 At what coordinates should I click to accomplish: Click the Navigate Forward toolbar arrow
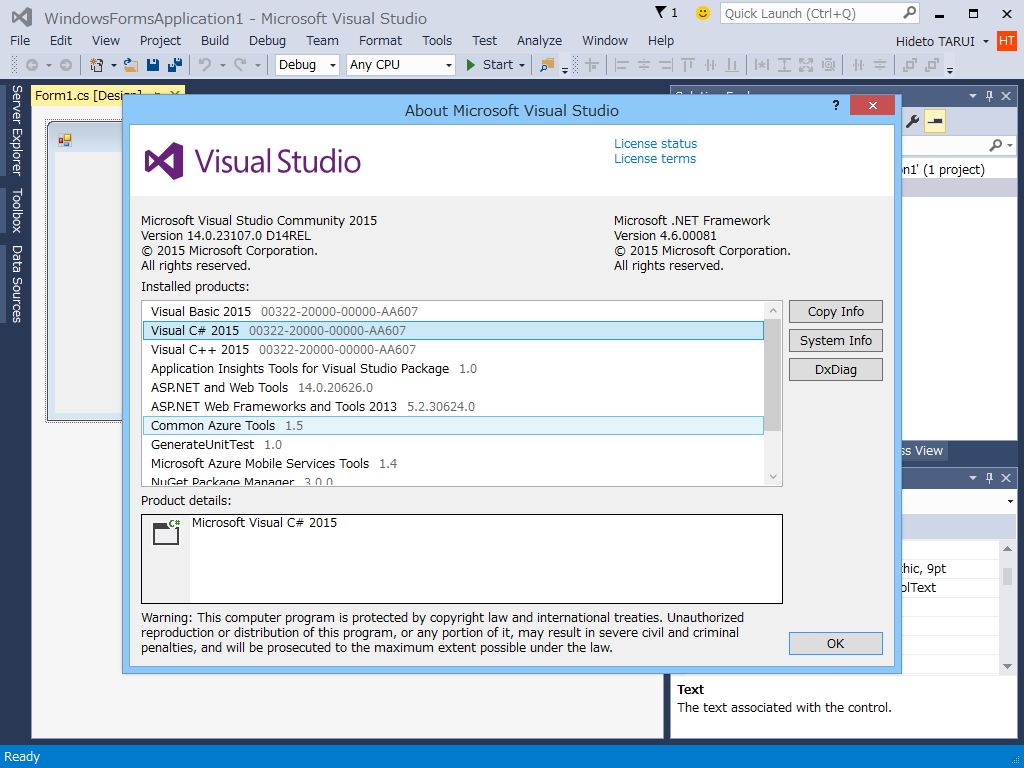[66, 65]
